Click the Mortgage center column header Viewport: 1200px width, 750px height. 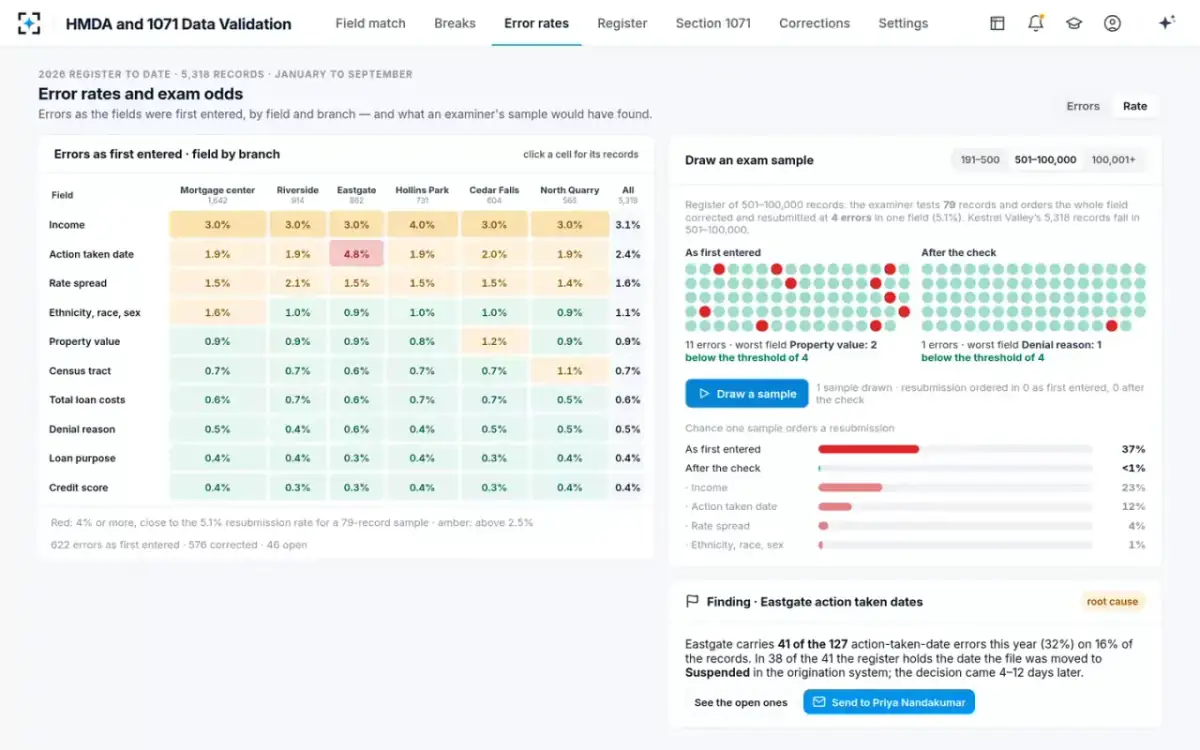(x=218, y=194)
